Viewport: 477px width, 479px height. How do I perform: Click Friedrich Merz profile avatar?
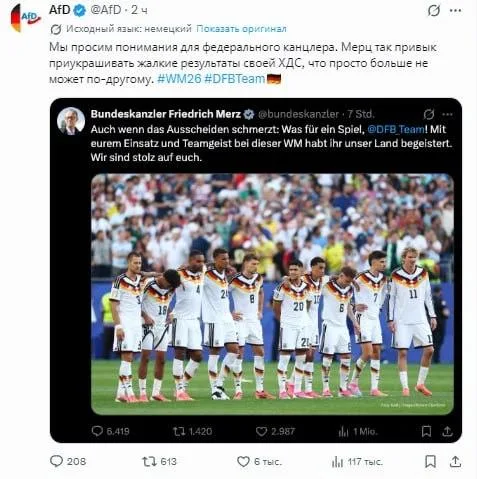(71, 121)
